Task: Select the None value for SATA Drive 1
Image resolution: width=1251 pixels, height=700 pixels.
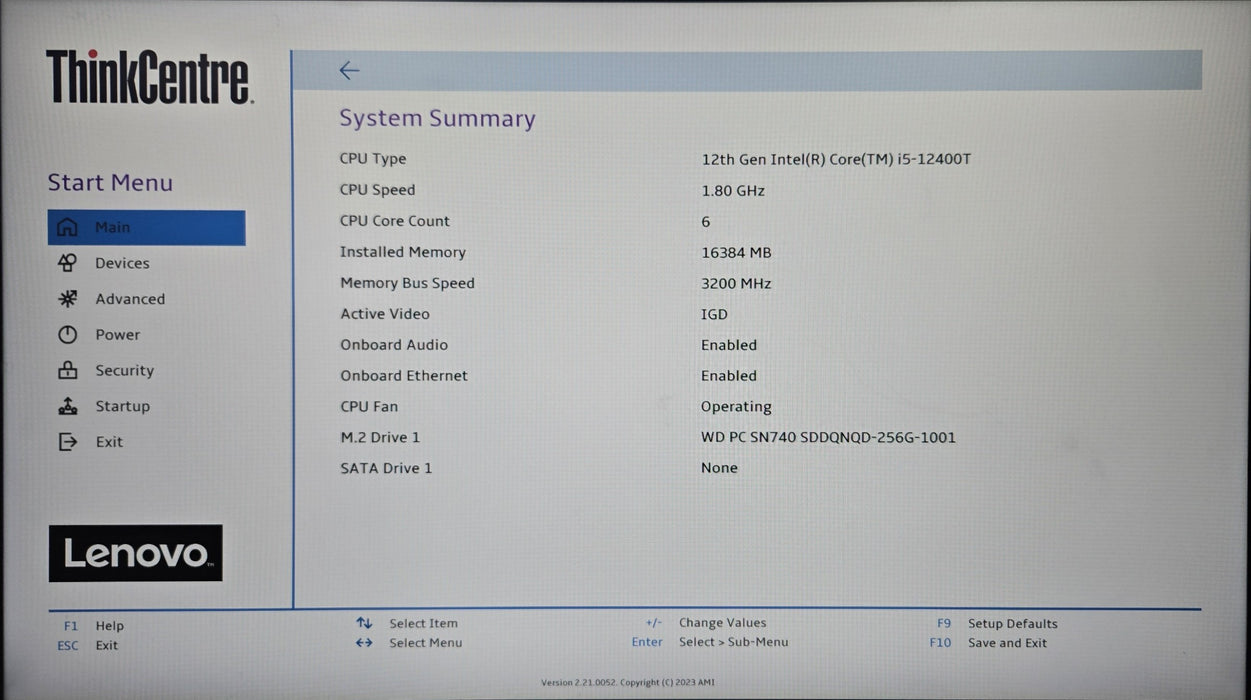Action: click(719, 468)
